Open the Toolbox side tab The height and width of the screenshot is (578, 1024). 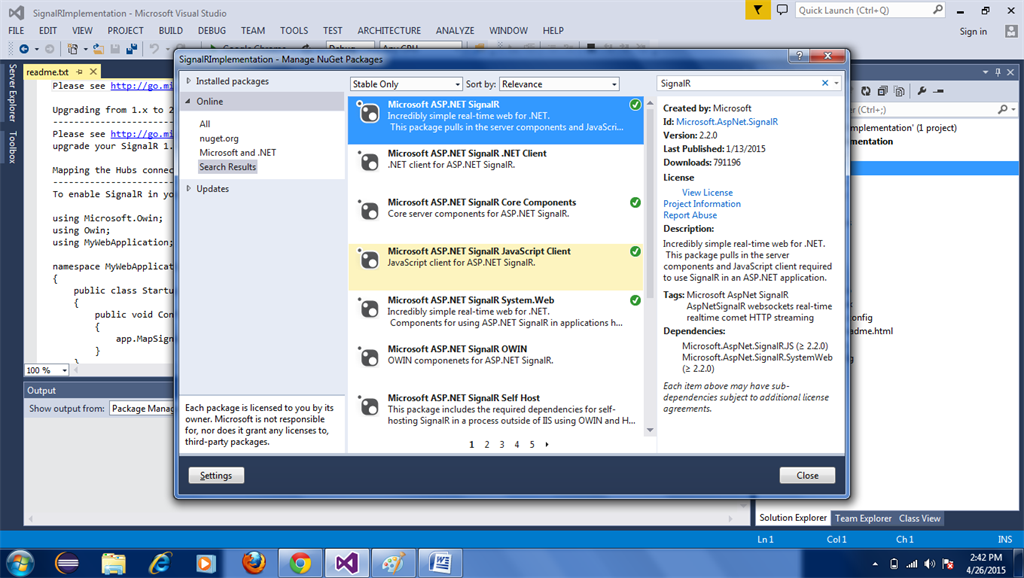pyautogui.click(x=12, y=146)
